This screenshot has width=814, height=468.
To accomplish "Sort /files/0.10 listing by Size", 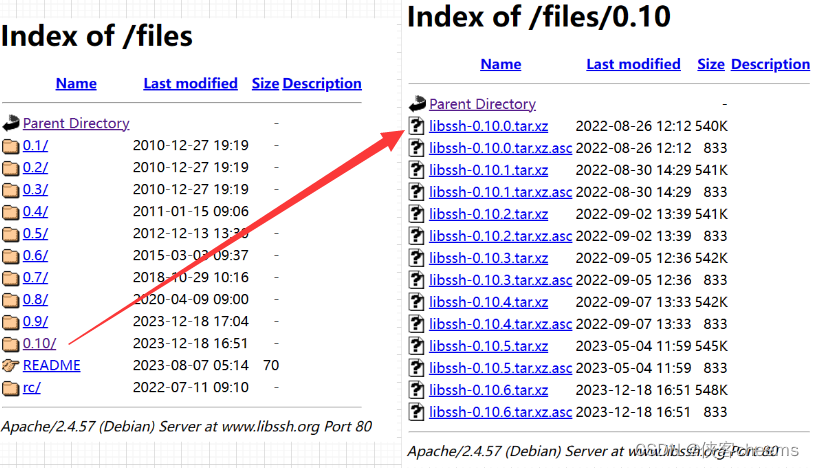I will [x=710, y=64].
